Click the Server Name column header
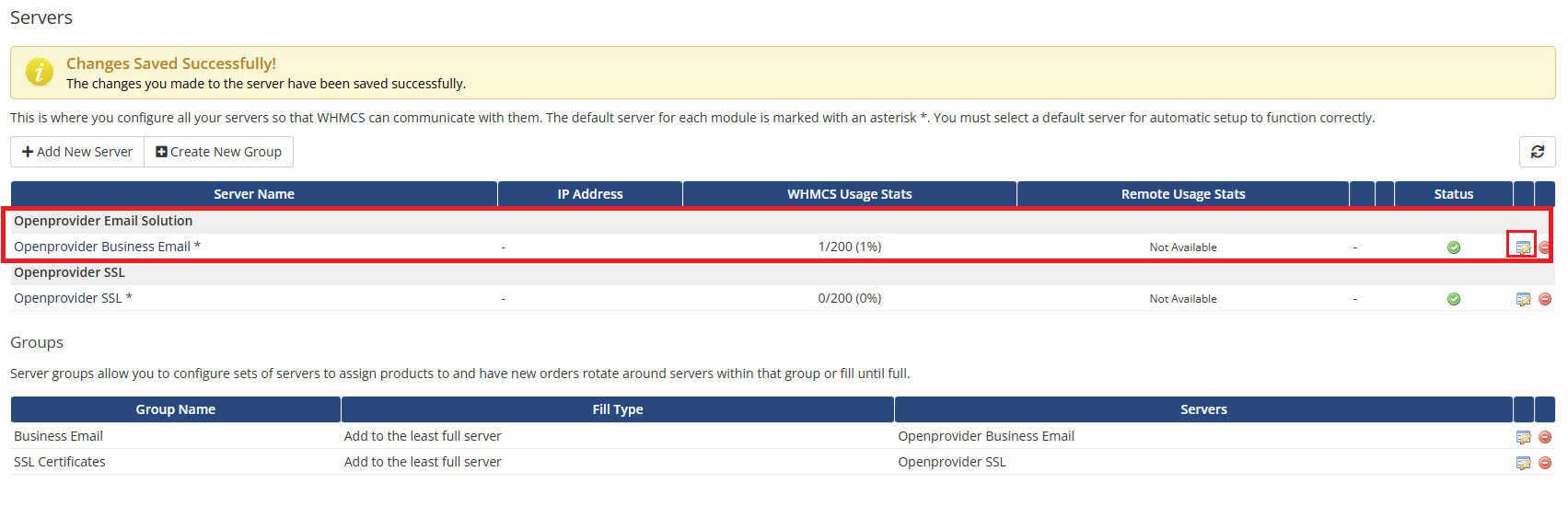The height and width of the screenshot is (506, 1568). point(254,194)
